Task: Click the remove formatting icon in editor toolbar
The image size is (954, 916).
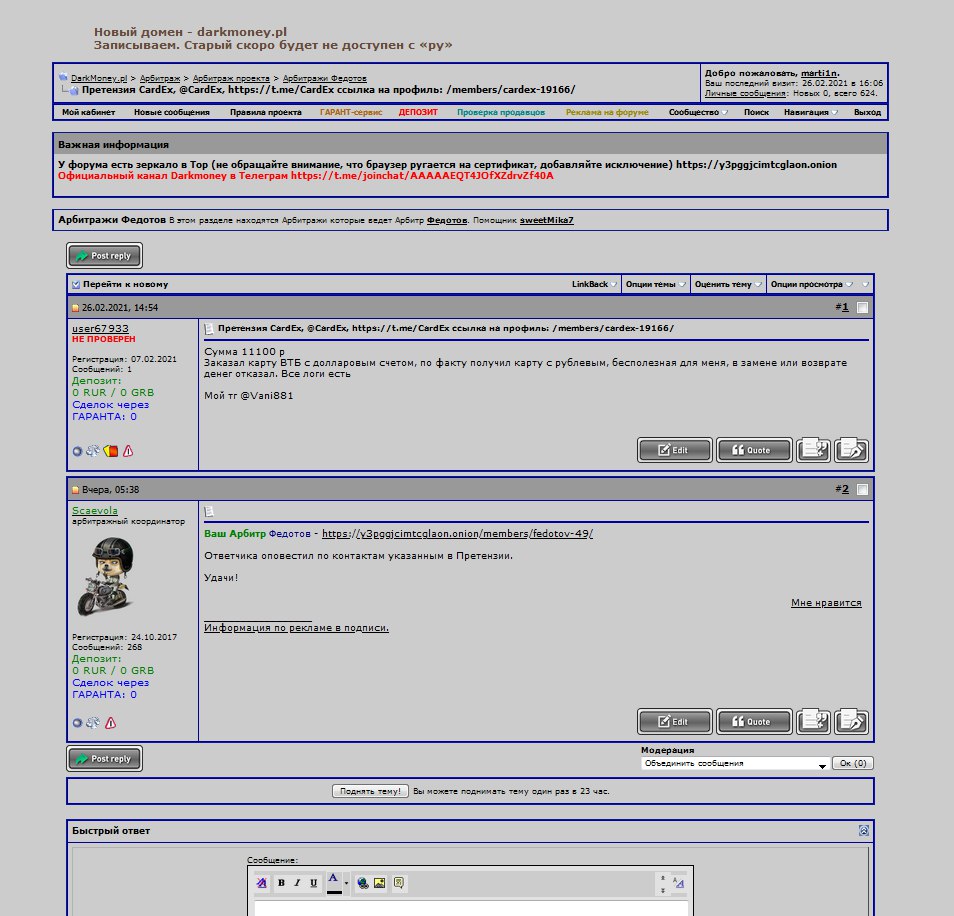Action: pos(262,883)
